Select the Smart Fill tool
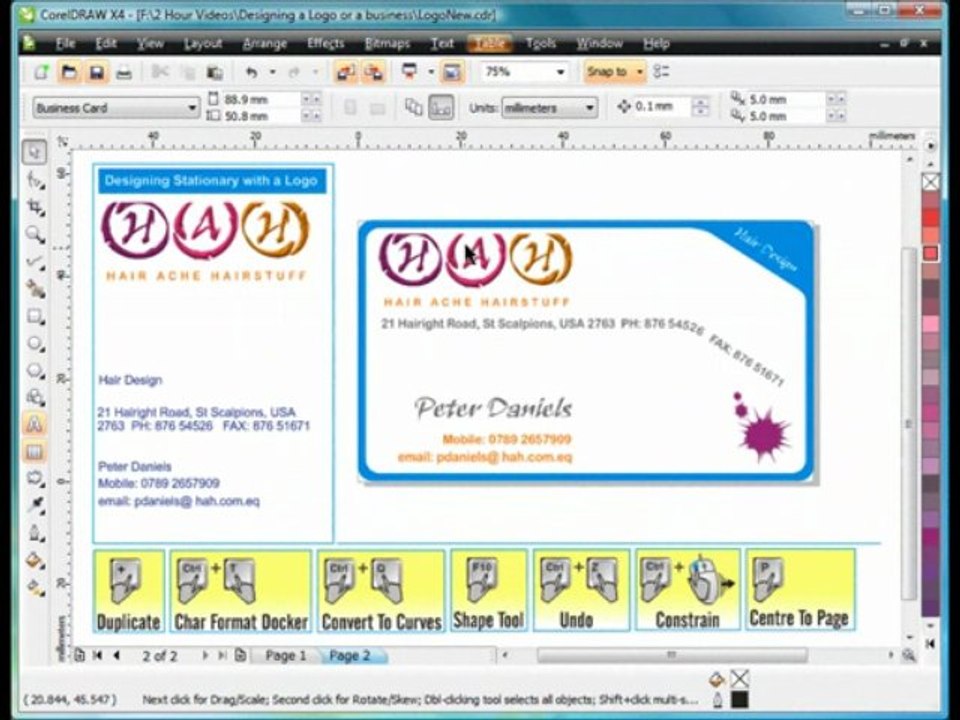 tap(35, 288)
